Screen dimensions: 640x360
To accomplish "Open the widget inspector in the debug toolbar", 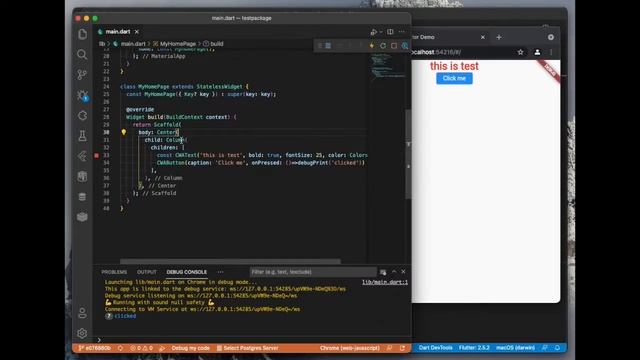I will 404,46.
